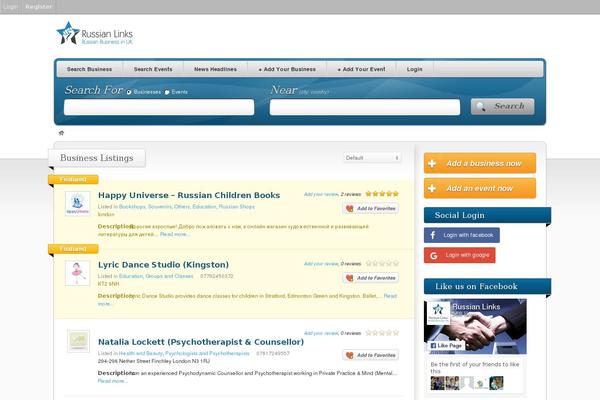Click Natalia Lockett empty star rating
The width and height of the screenshot is (600, 400).
382,333
